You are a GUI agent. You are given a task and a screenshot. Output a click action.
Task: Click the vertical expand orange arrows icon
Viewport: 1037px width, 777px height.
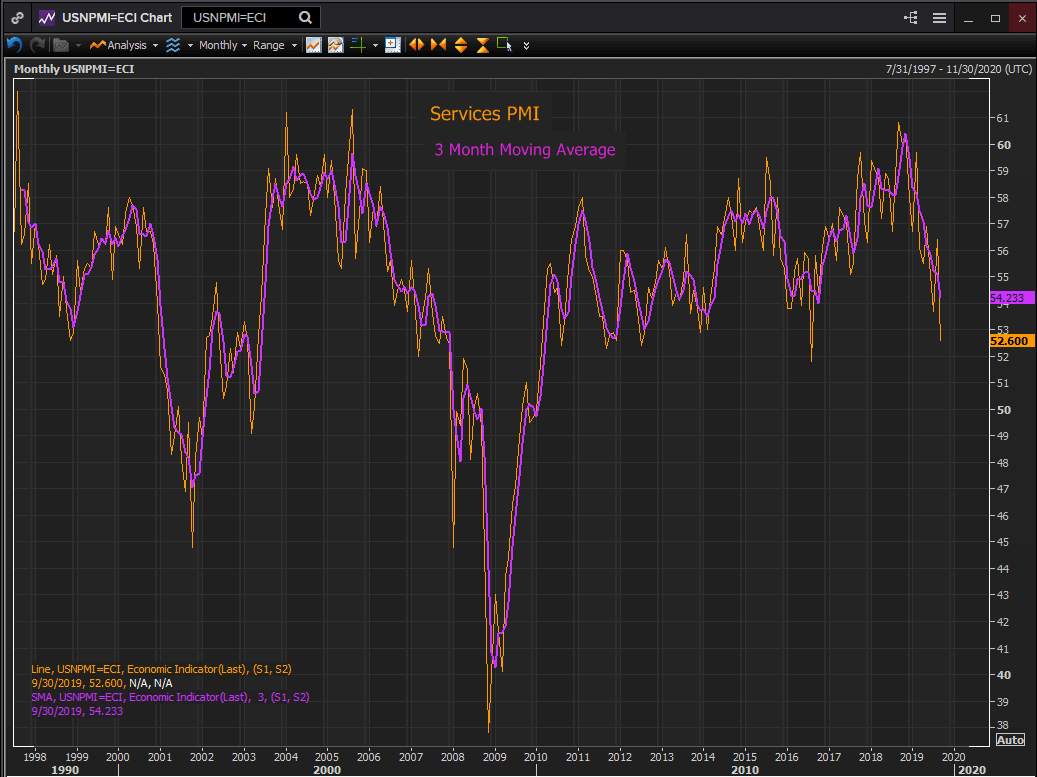(x=461, y=45)
